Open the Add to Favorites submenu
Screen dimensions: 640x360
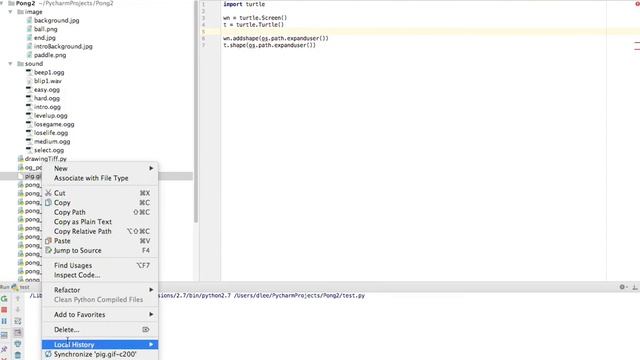100,315
